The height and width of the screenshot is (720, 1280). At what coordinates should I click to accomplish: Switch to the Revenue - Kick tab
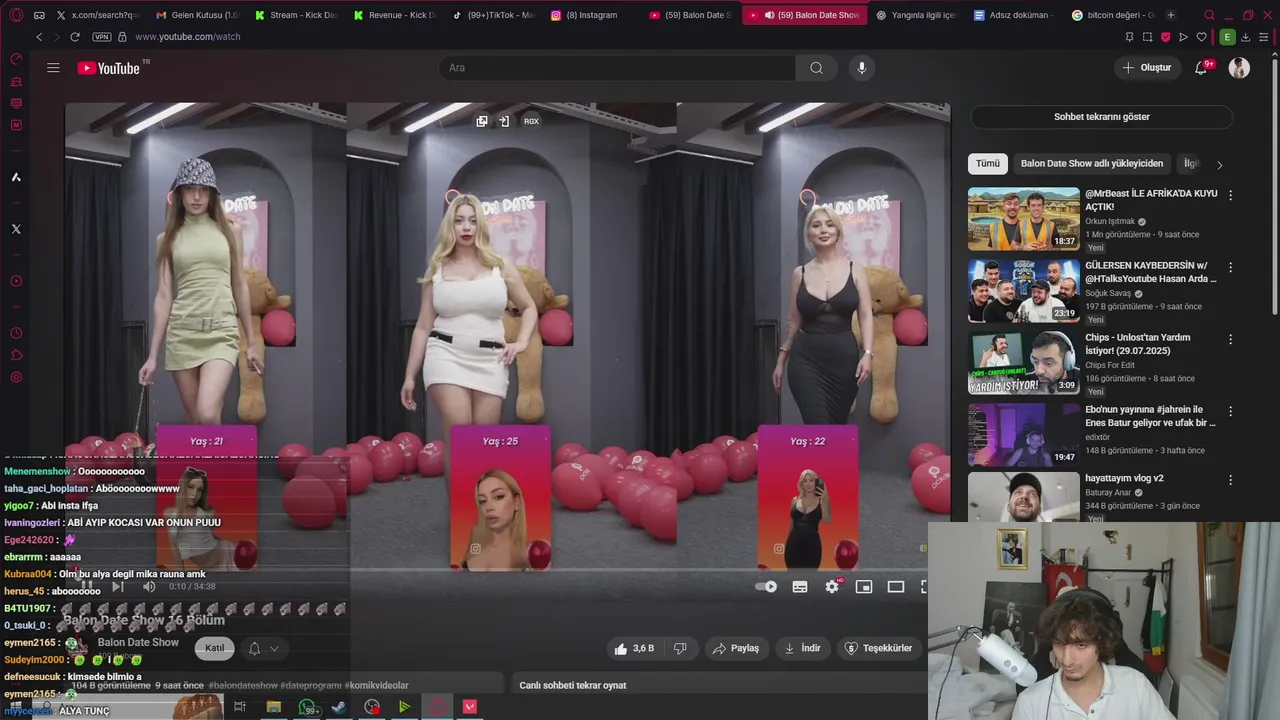394,15
